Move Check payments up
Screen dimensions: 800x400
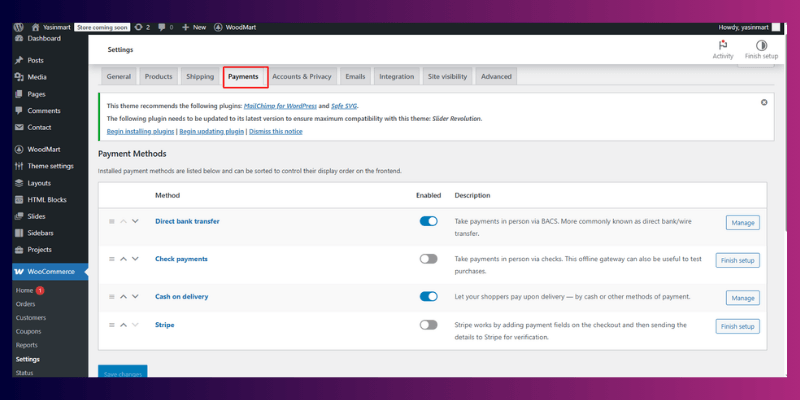point(123,259)
